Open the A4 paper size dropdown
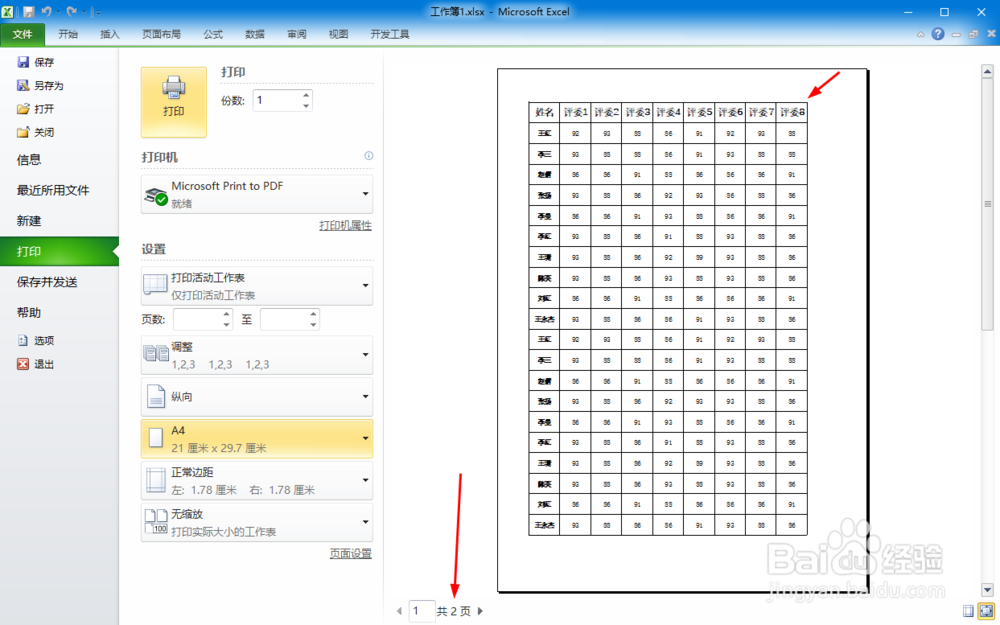Screen dimensions: 1000x625 pyautogui.click(x=257, y=439)
